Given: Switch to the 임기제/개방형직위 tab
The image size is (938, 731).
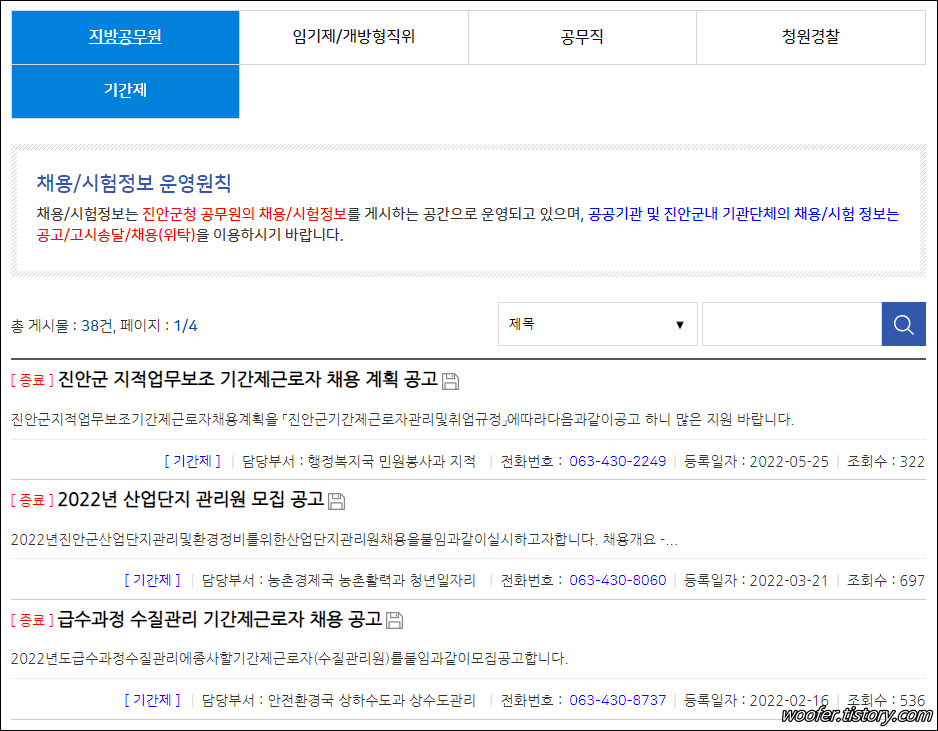Looking at the screenshot, I should coord(354,37).
